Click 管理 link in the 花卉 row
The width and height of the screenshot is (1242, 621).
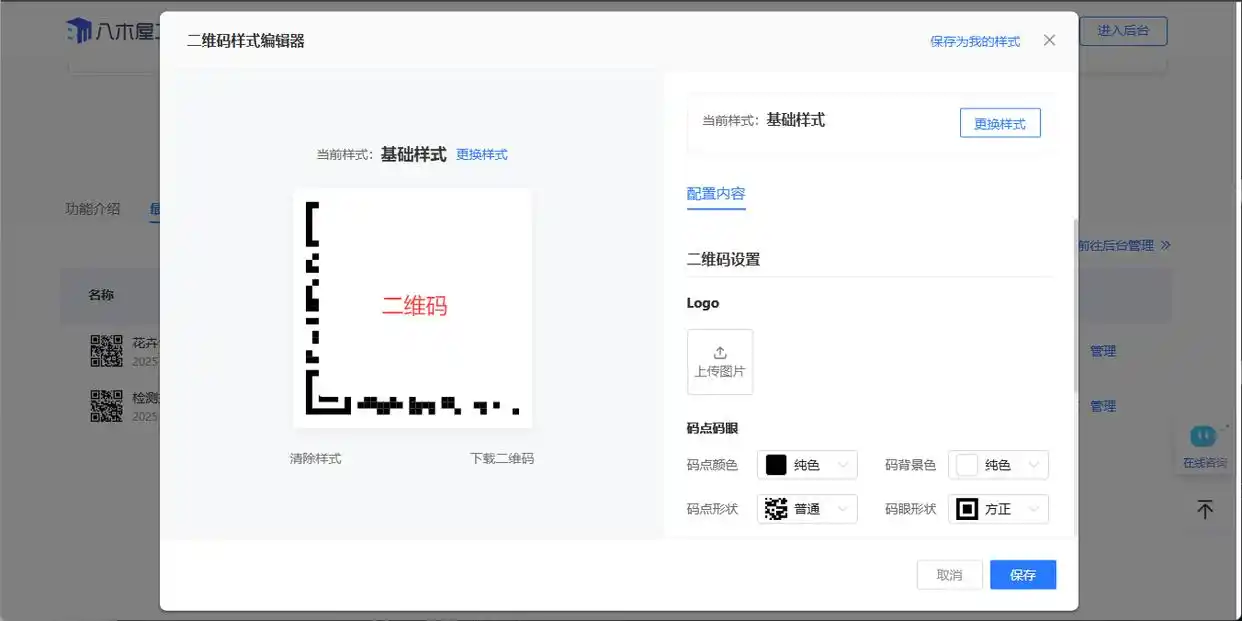point(1103,351)
